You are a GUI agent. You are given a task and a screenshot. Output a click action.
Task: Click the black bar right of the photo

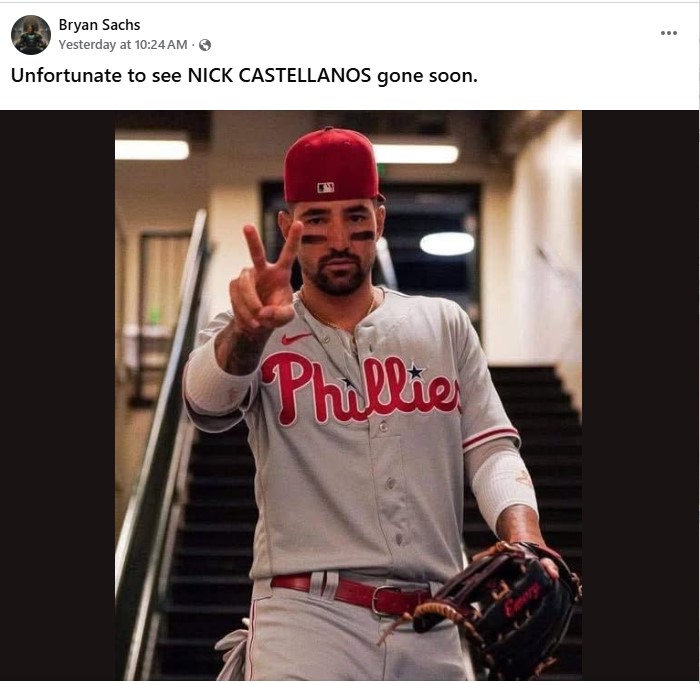click(640, 395)
